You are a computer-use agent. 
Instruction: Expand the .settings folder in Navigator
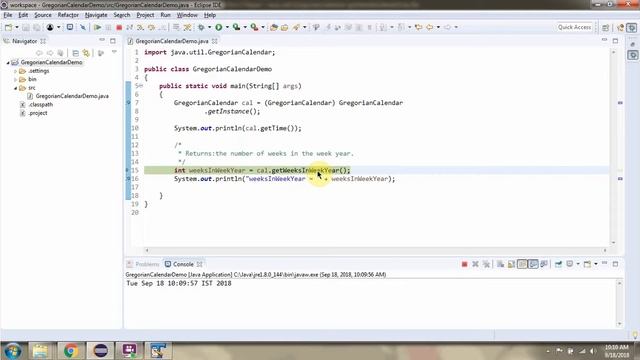16,71
